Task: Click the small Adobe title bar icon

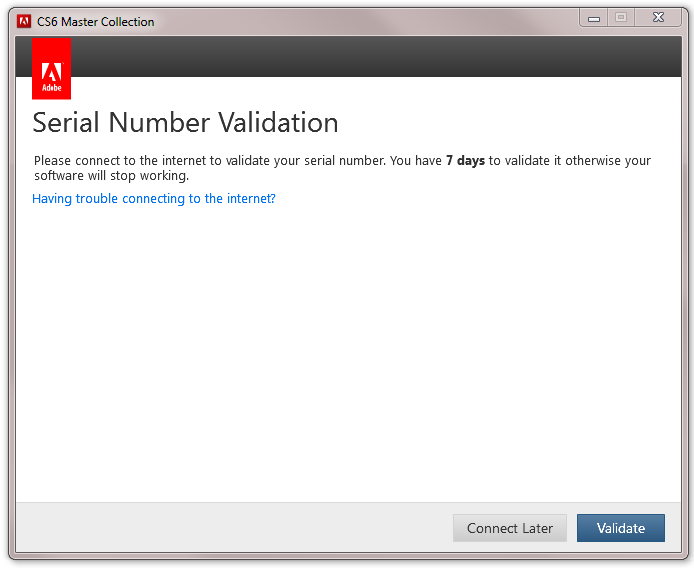Action: point(24,21)
